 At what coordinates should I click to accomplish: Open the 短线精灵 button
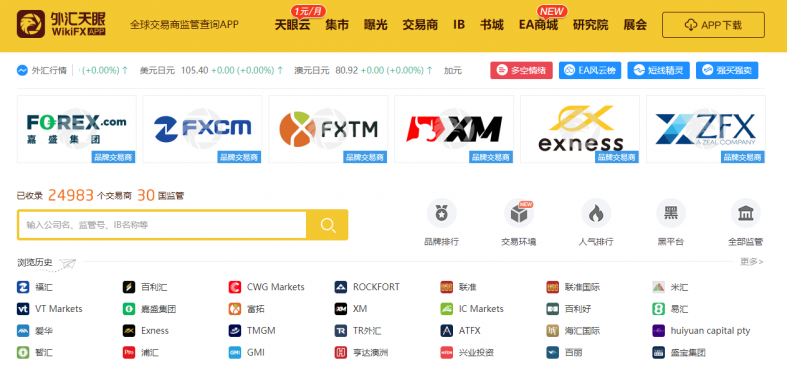coord(659,70)
